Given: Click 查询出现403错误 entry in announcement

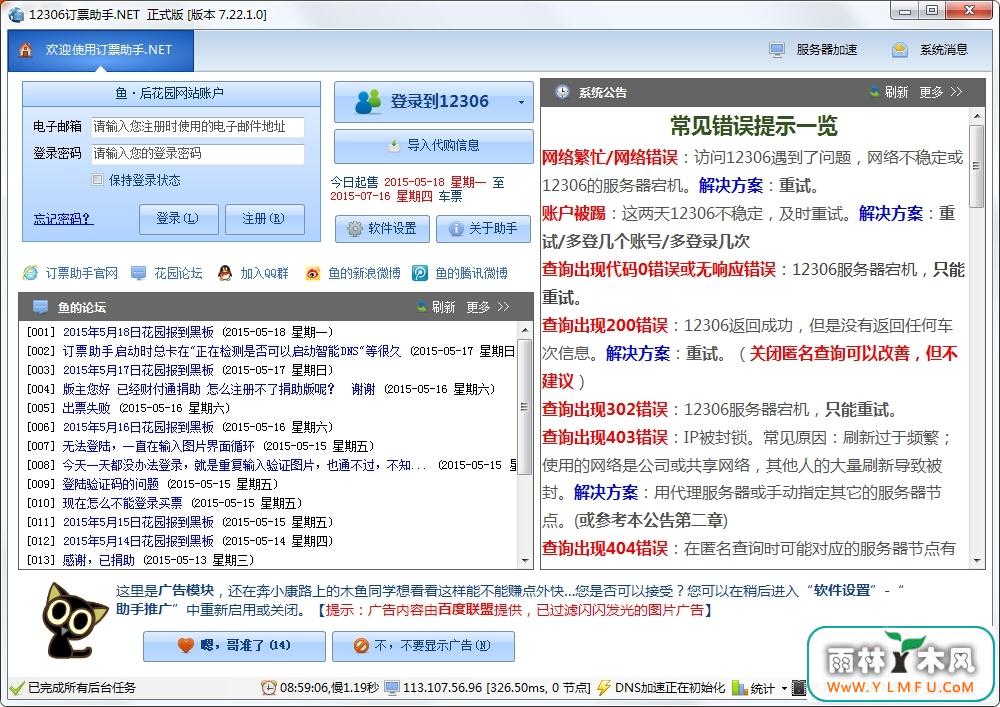Looking at the screenshot, I should [605, 438].
